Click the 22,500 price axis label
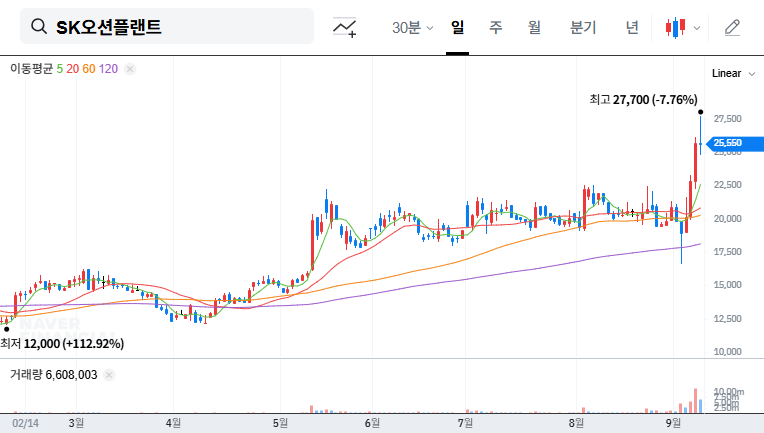The width and height of the screenshot is (764, 433). click(x=727, y=185)
